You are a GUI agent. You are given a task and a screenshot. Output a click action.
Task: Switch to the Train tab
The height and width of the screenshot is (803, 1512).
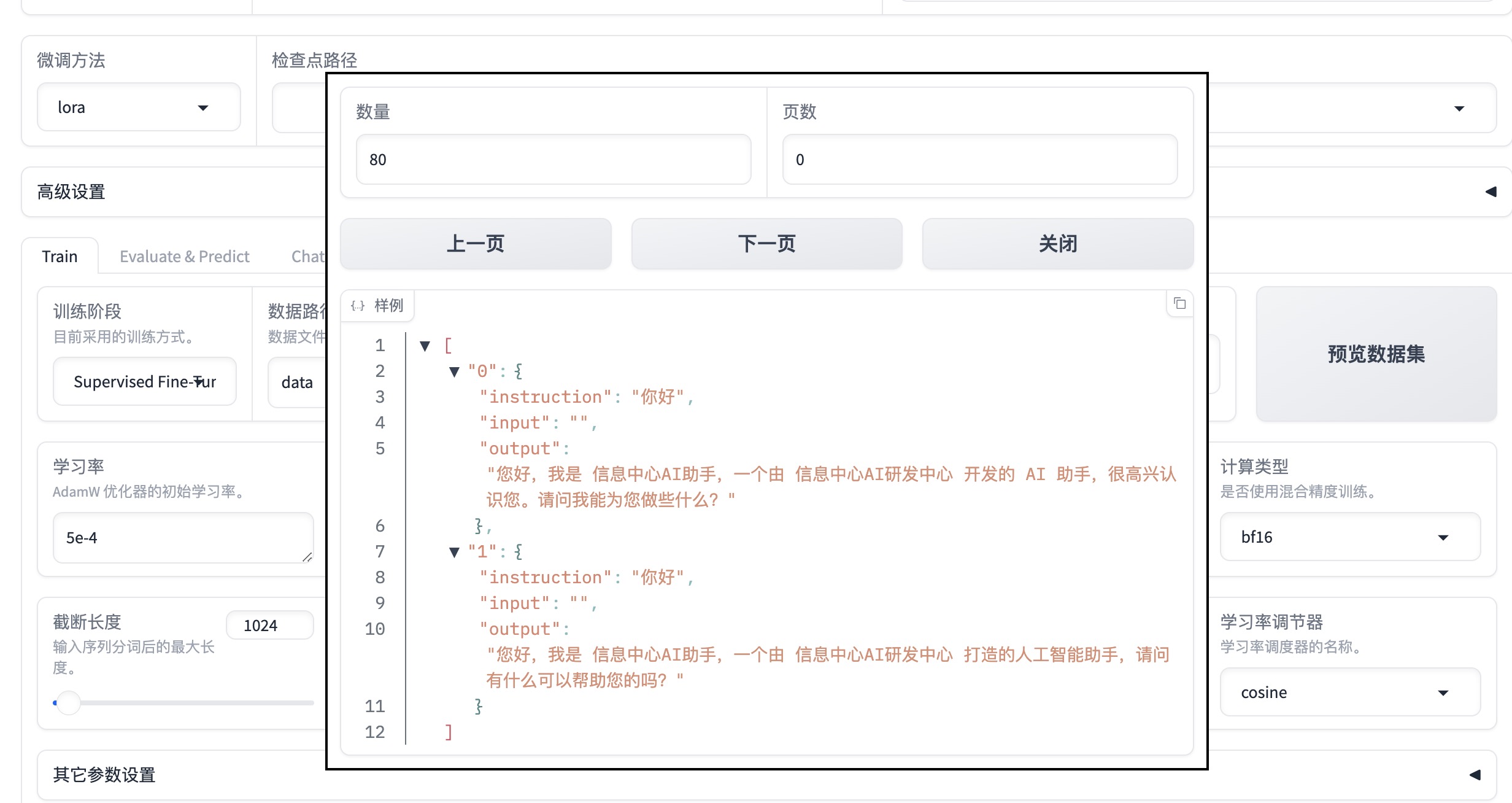(60, 256)
